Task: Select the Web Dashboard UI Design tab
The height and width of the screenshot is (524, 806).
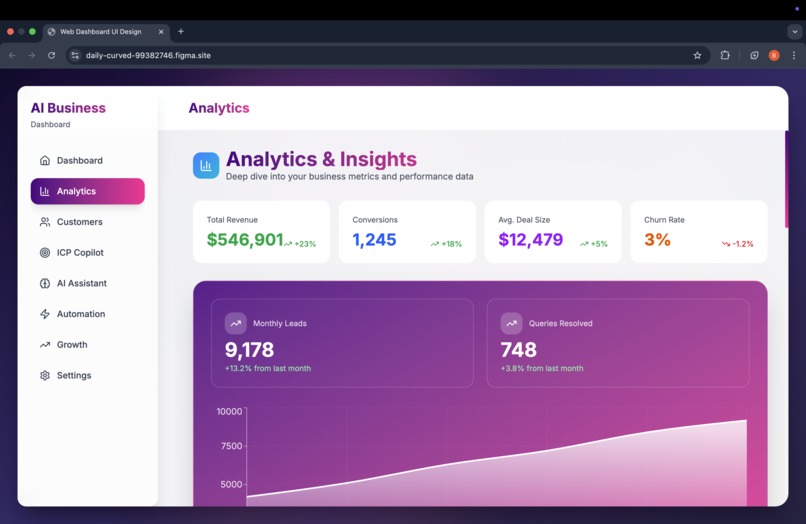Action: pos(106,31)
